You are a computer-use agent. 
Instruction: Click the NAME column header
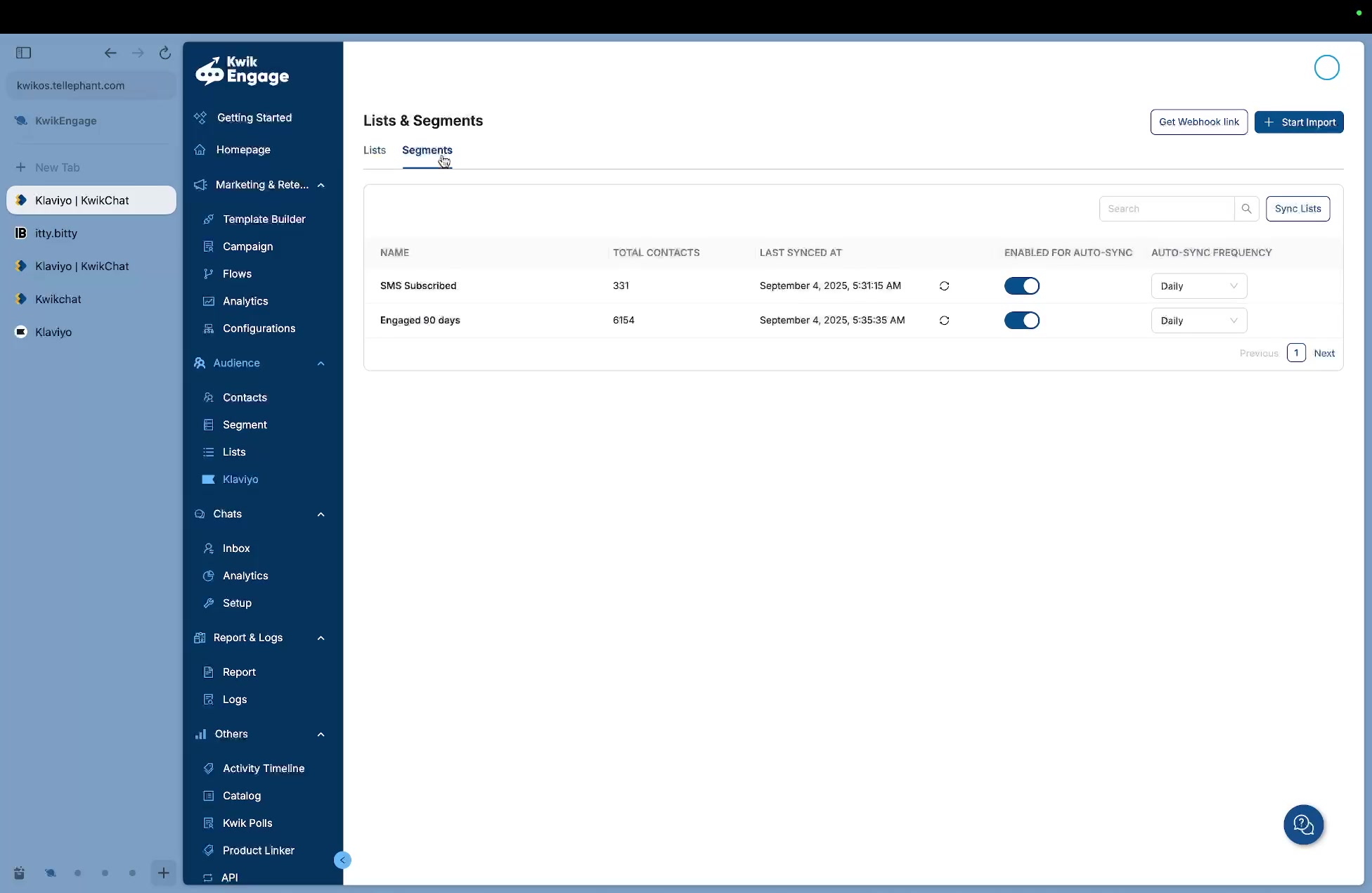(x=394, y=253)
